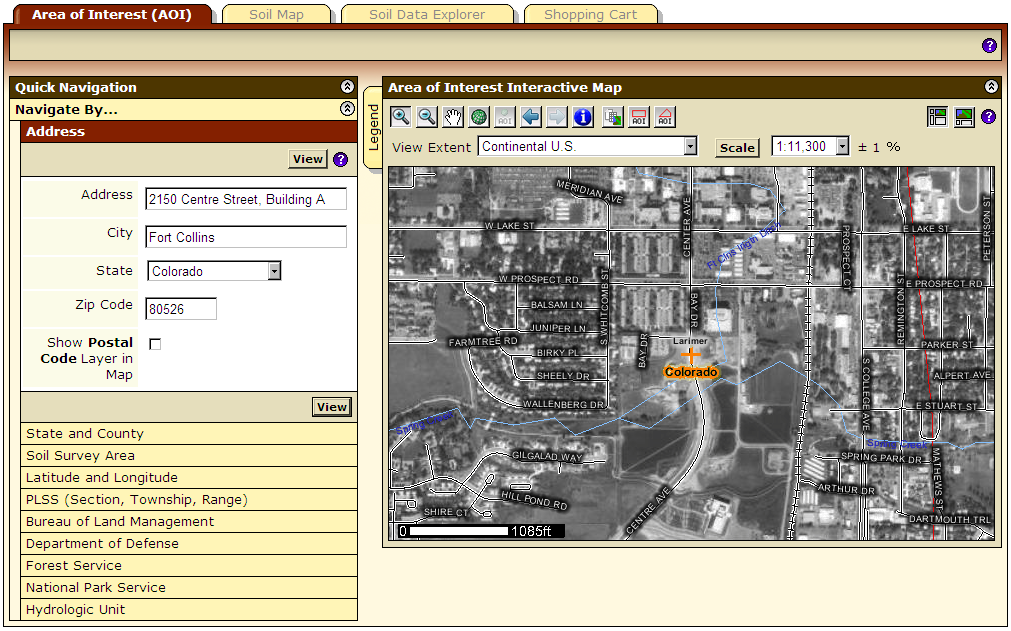Screen dimensions: 1011x631
Task: Open the scale dropdown showing 1:11,300
Action: 843,146
